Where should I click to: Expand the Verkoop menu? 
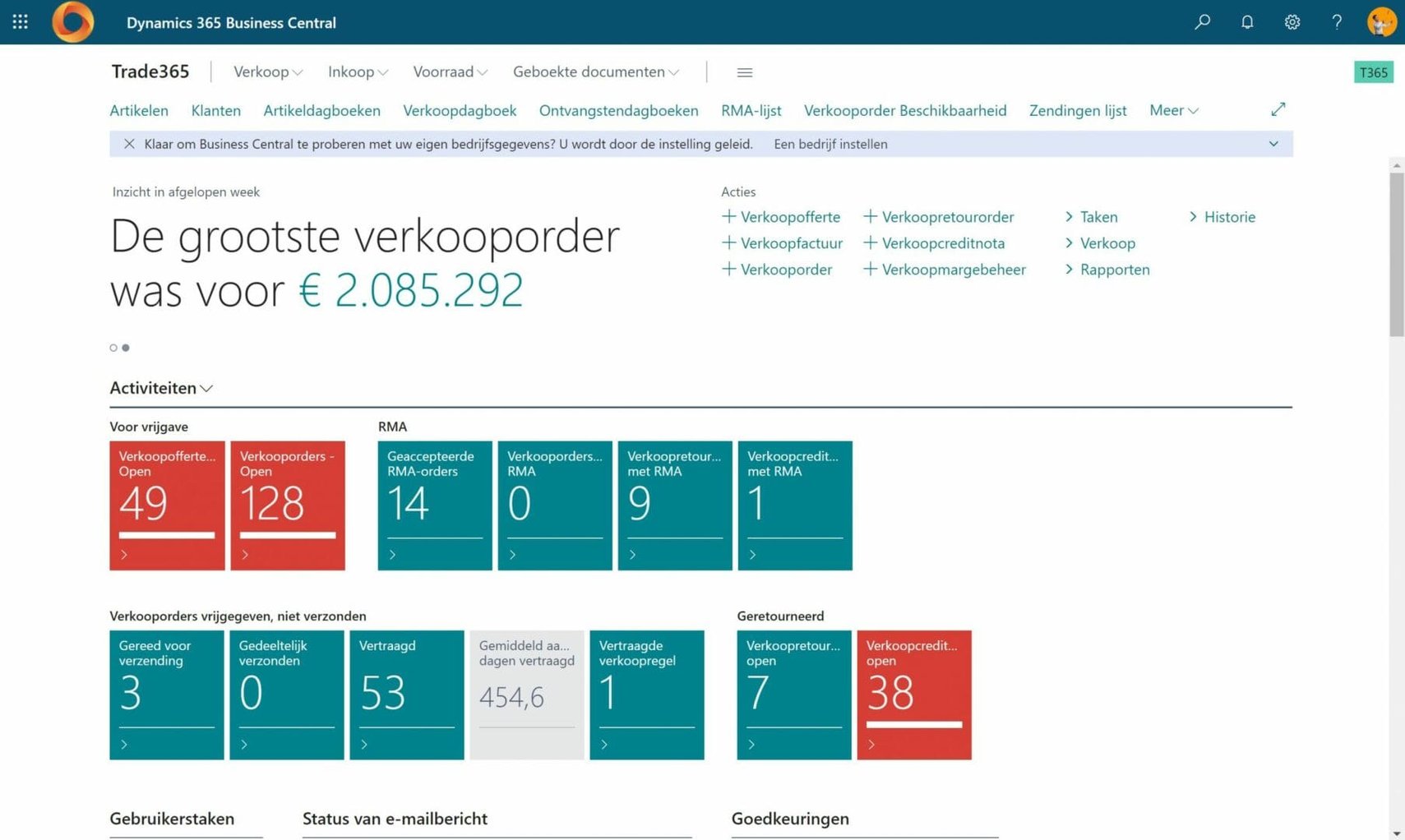(x=268, y=72)
